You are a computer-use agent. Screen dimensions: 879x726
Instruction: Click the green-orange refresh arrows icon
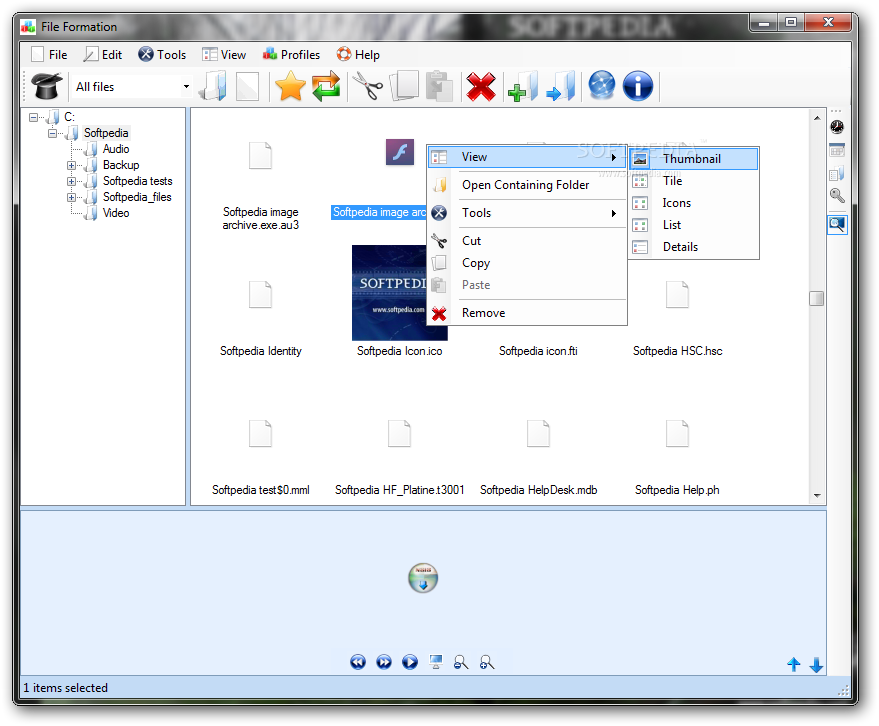tap(326, 86)
